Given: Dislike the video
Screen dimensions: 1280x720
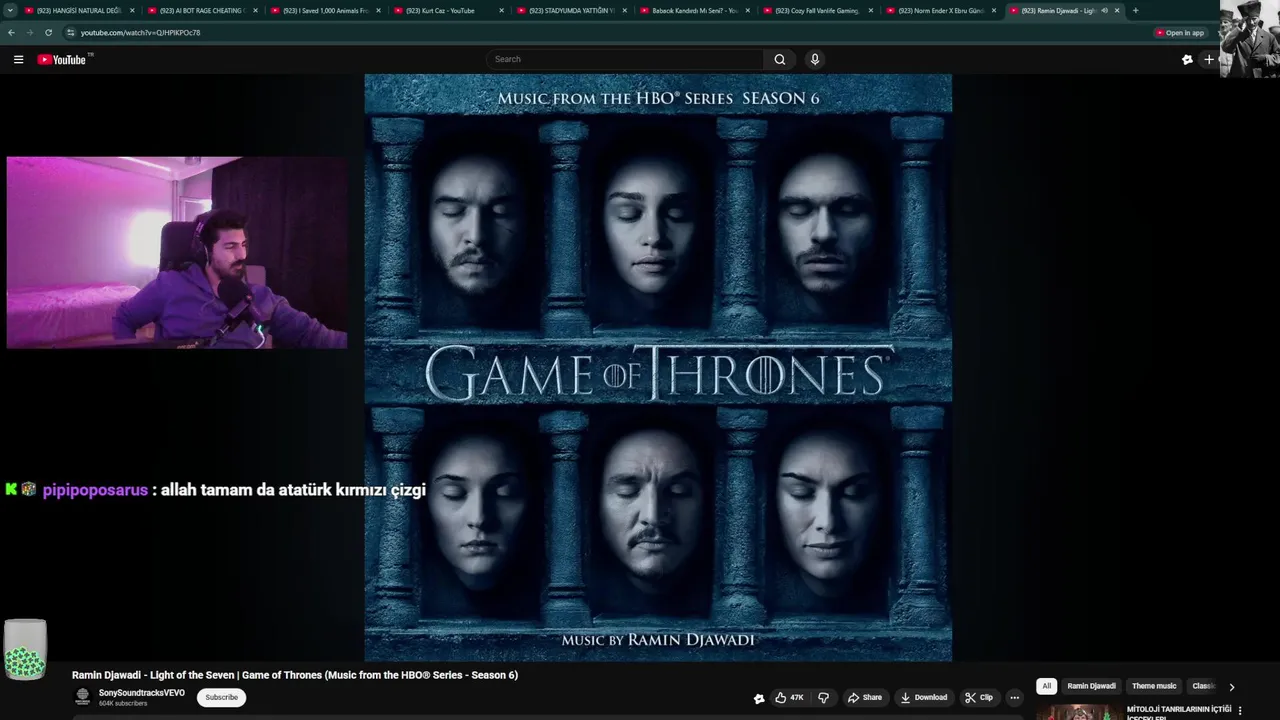Looking at the screenshot, I should (824, 697).
